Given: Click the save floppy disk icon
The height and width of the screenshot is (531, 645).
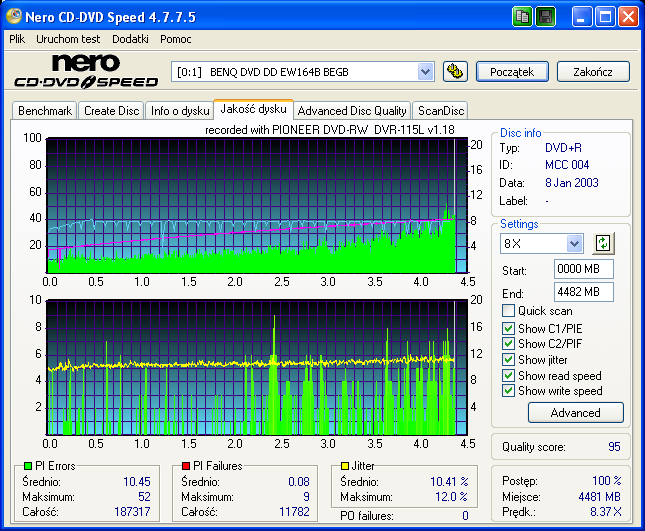Looking at the screenshot, I should [545, 17].
